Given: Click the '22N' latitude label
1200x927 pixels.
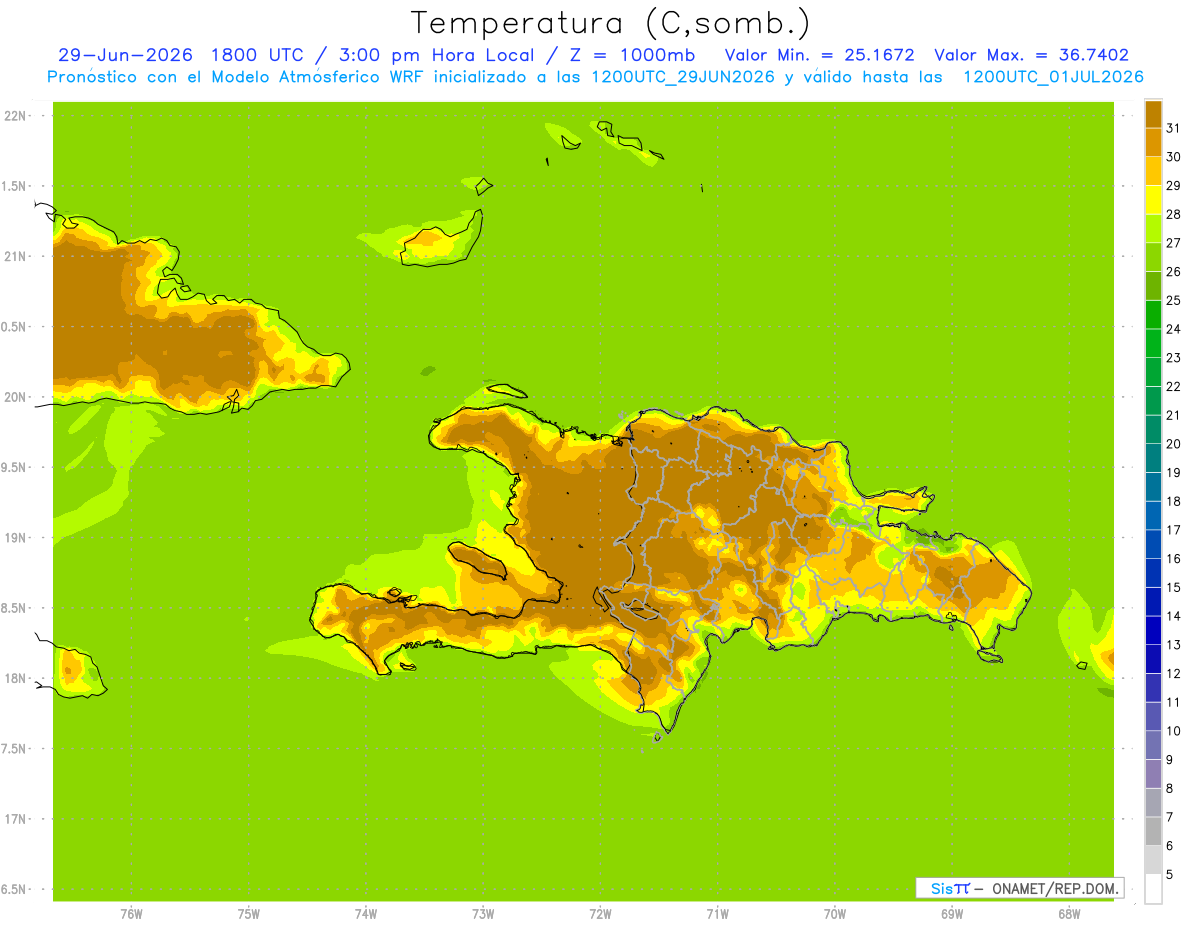Looking at the screenshot, I should point(14,116).
